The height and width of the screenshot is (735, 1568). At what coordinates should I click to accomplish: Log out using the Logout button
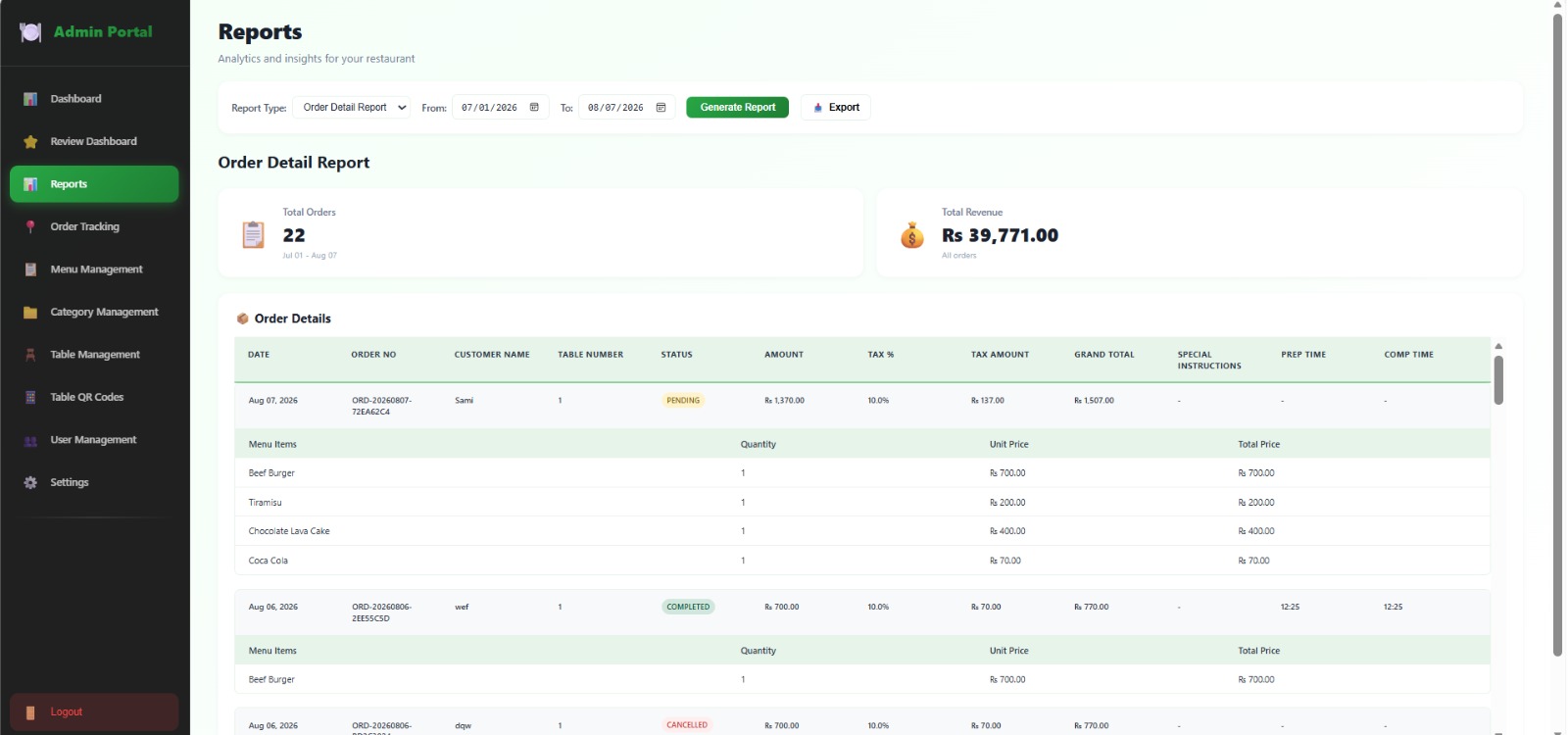tap(94, 712)
